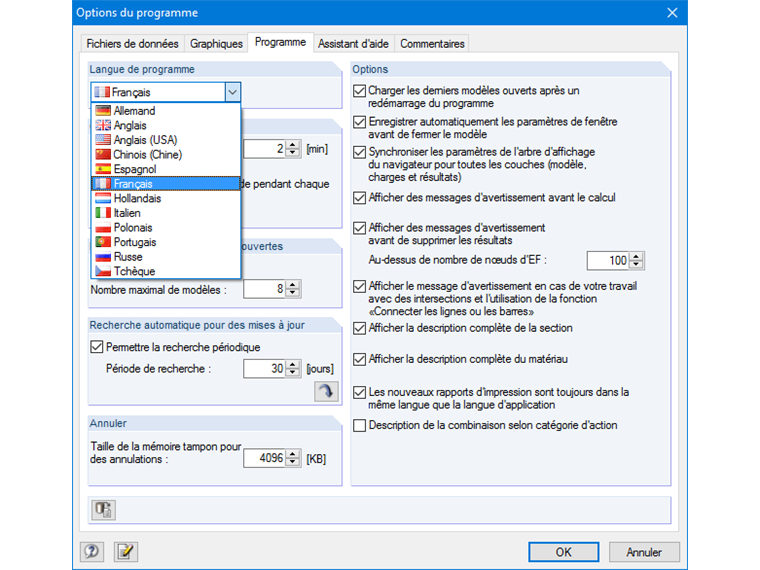
Task: Open help with the question mark icon
Action: click(92, 552)
